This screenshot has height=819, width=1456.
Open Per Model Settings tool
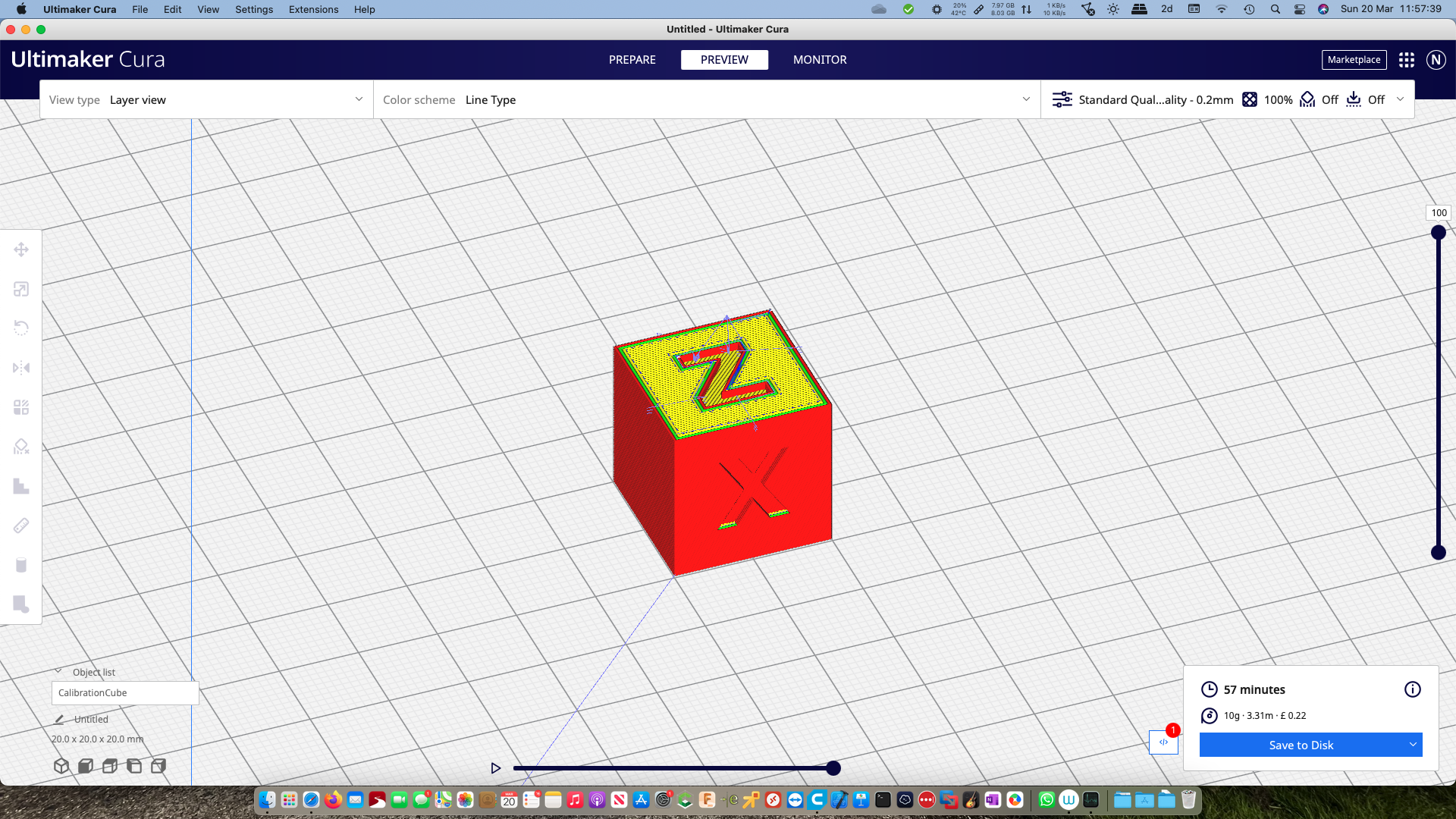coord(21,406)
